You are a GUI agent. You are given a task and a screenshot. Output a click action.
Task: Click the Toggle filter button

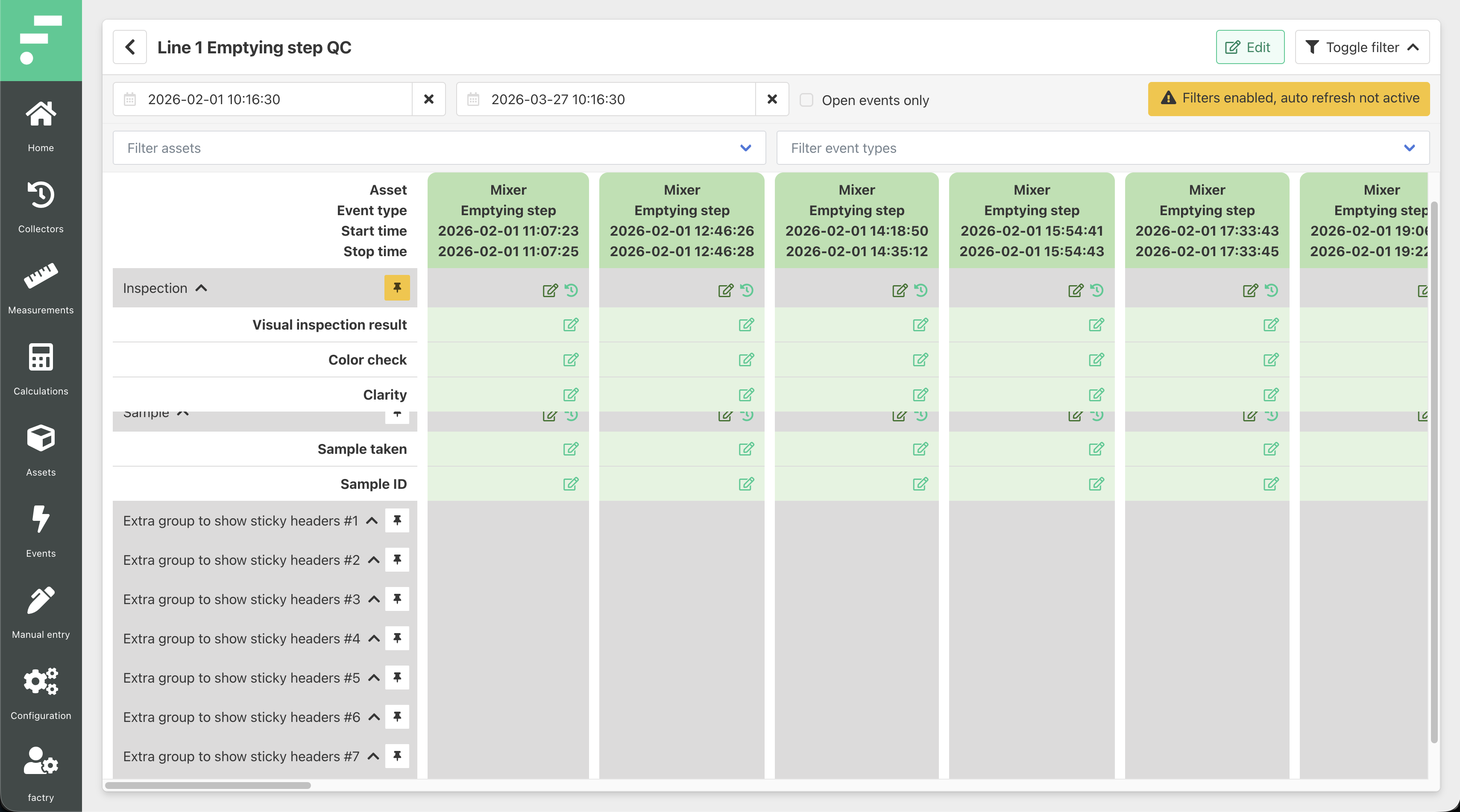1362,47
